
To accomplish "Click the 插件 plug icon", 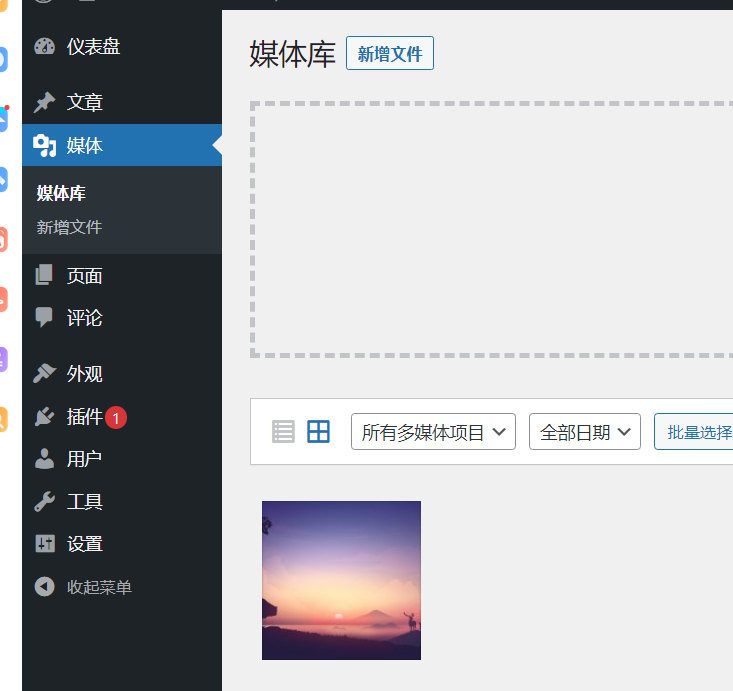I will [44, 417].
